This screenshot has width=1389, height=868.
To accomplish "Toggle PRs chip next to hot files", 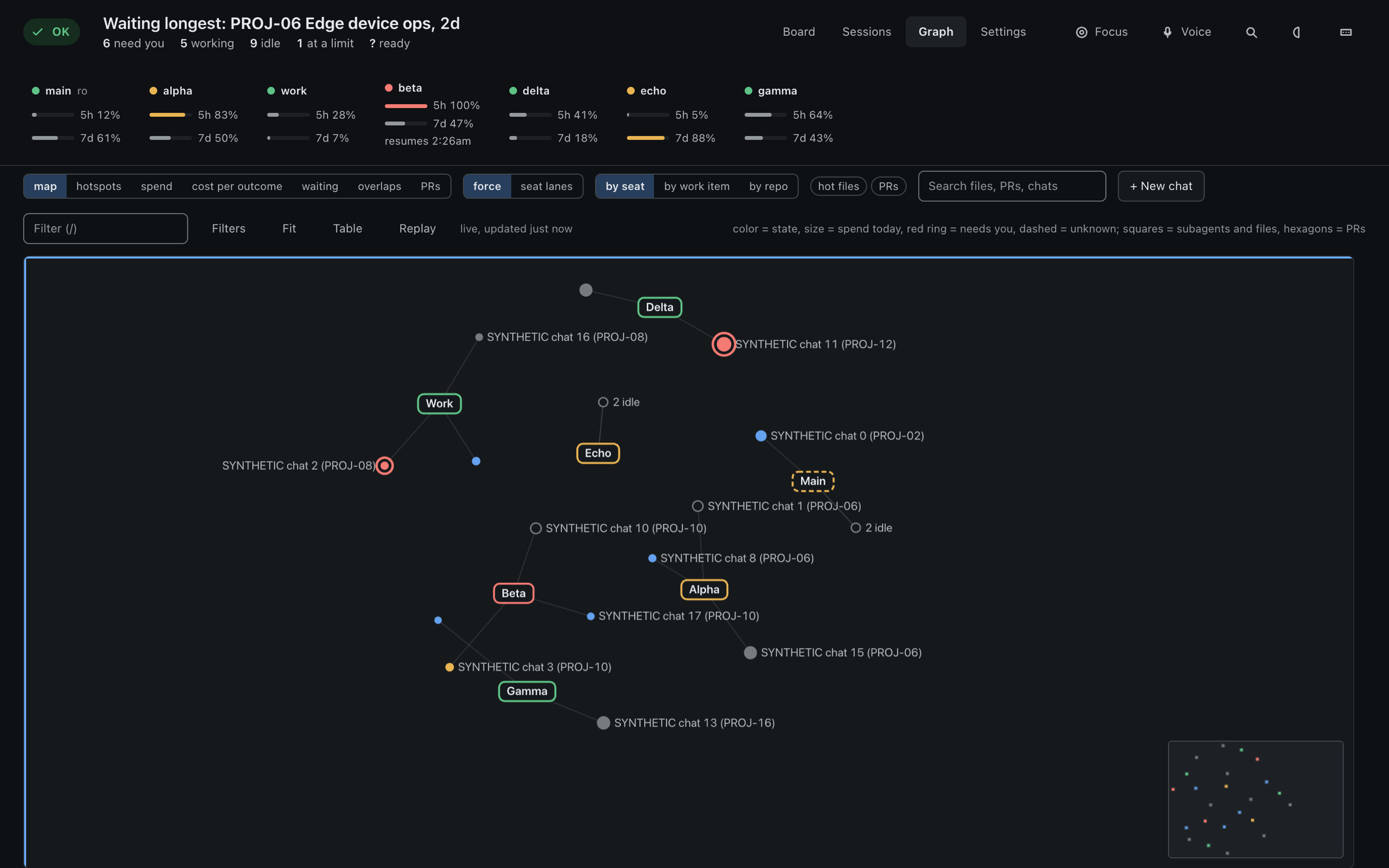I will tap(888, 186).
